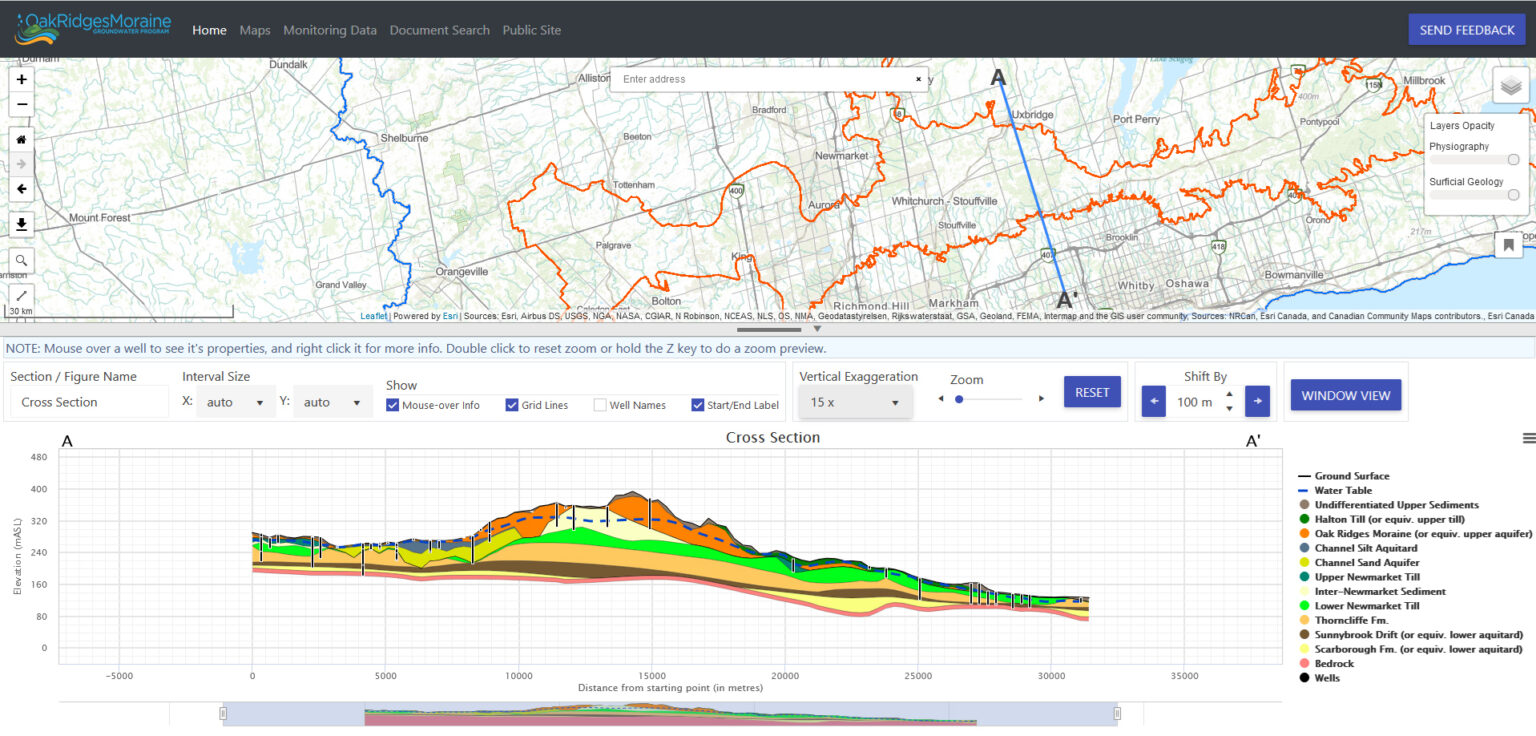Click inside the Enter address field

pos(760,79)
